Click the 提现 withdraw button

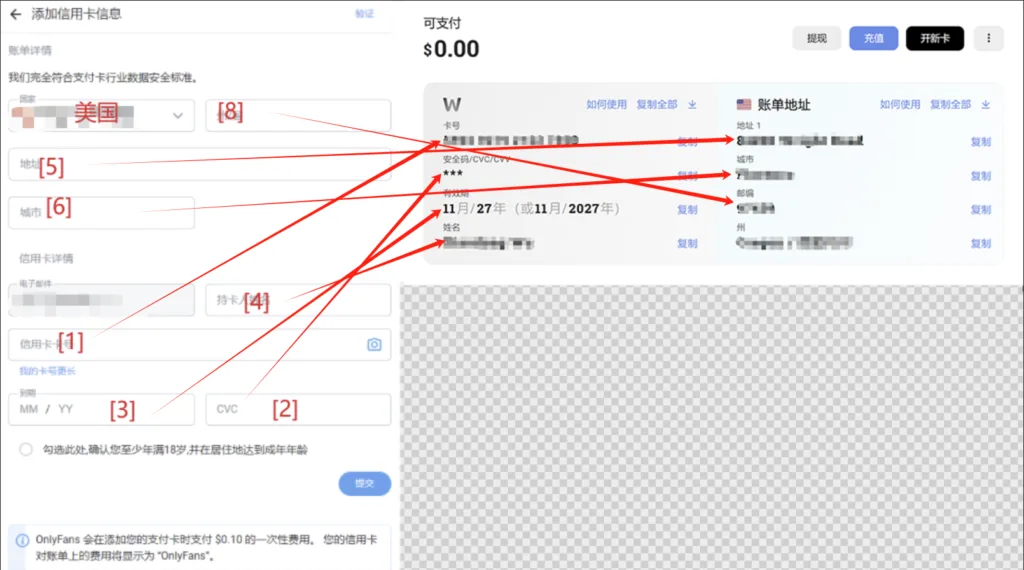click(x=816, y=39)
